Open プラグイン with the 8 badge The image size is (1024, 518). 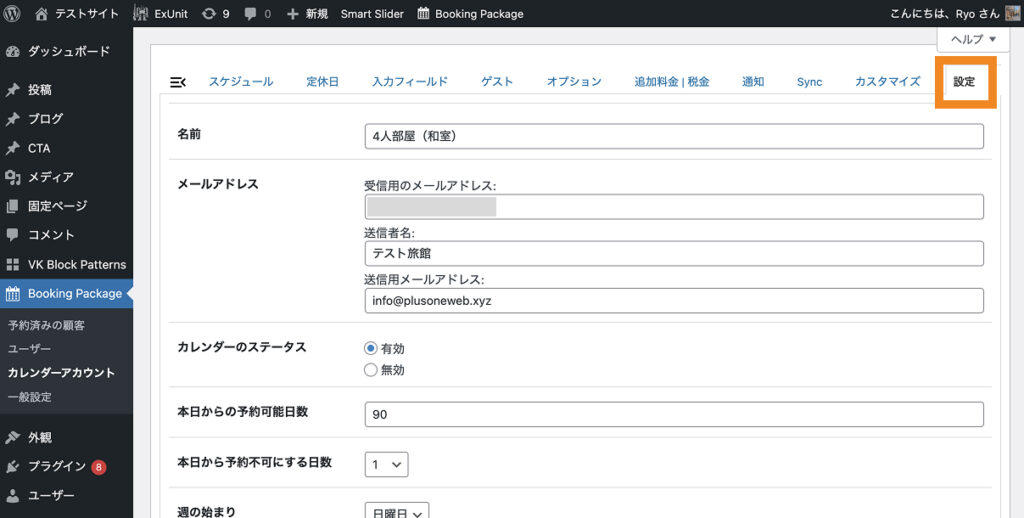tap(57, 466)
